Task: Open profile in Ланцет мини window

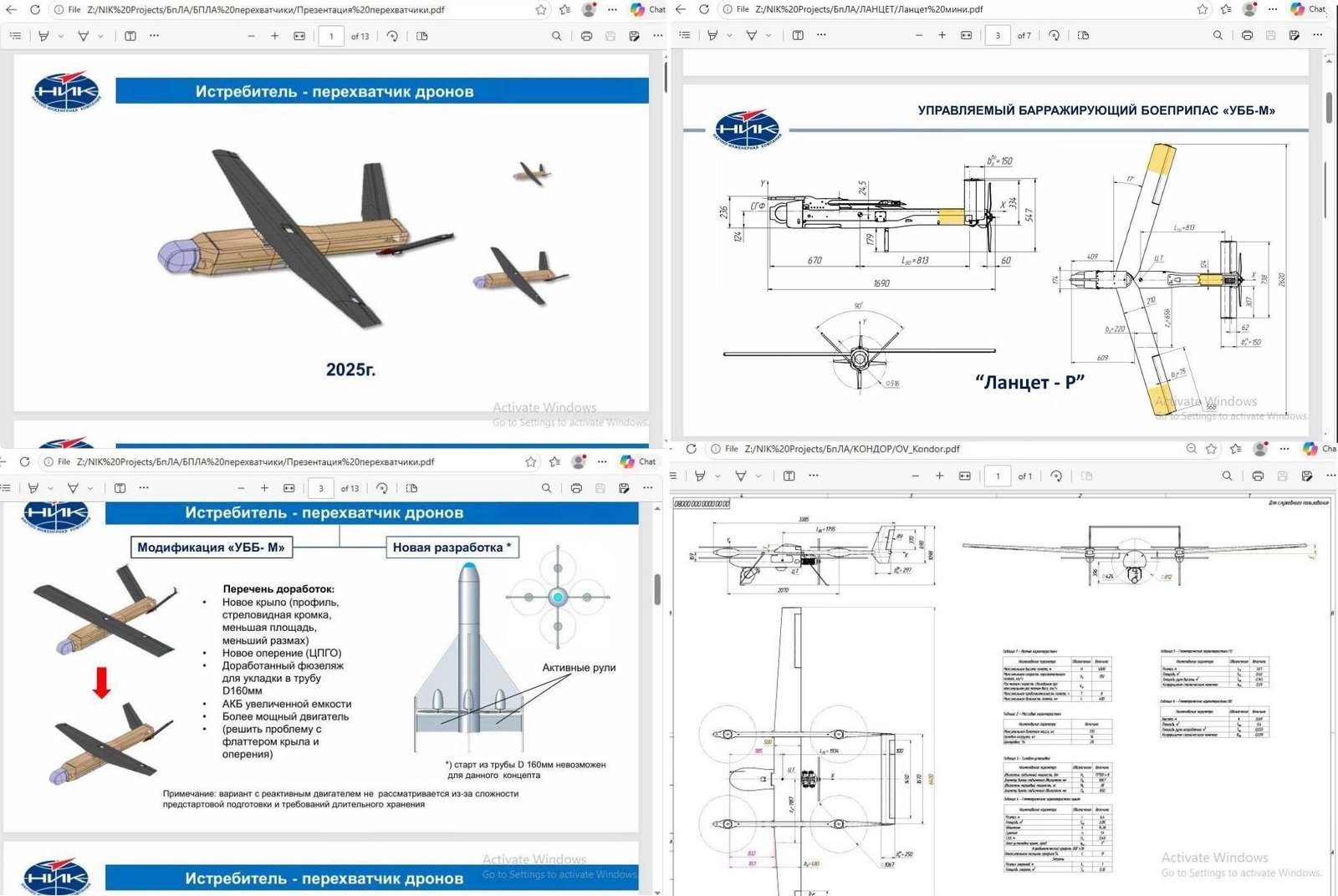Action: pos(1249,9)
